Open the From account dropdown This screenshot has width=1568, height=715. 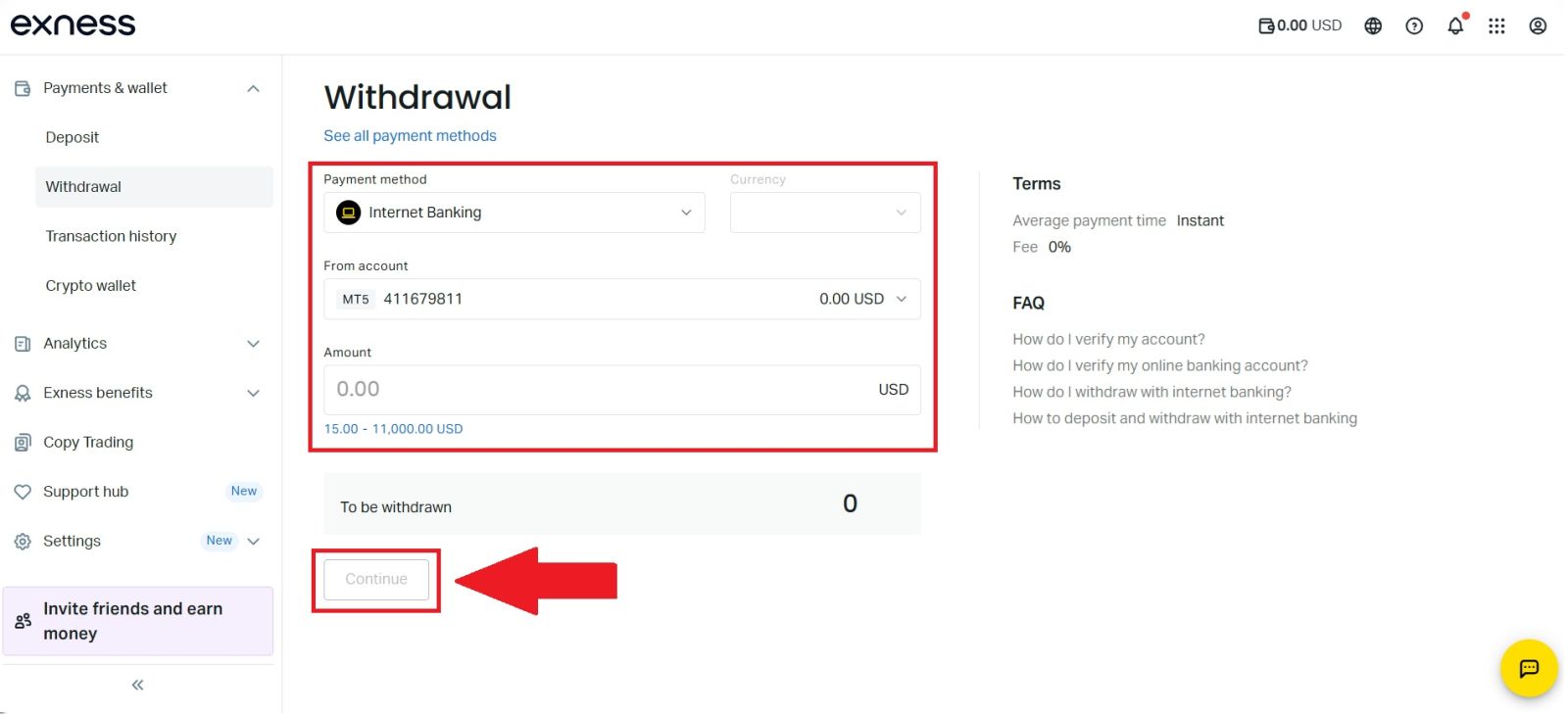coord(621,299)
